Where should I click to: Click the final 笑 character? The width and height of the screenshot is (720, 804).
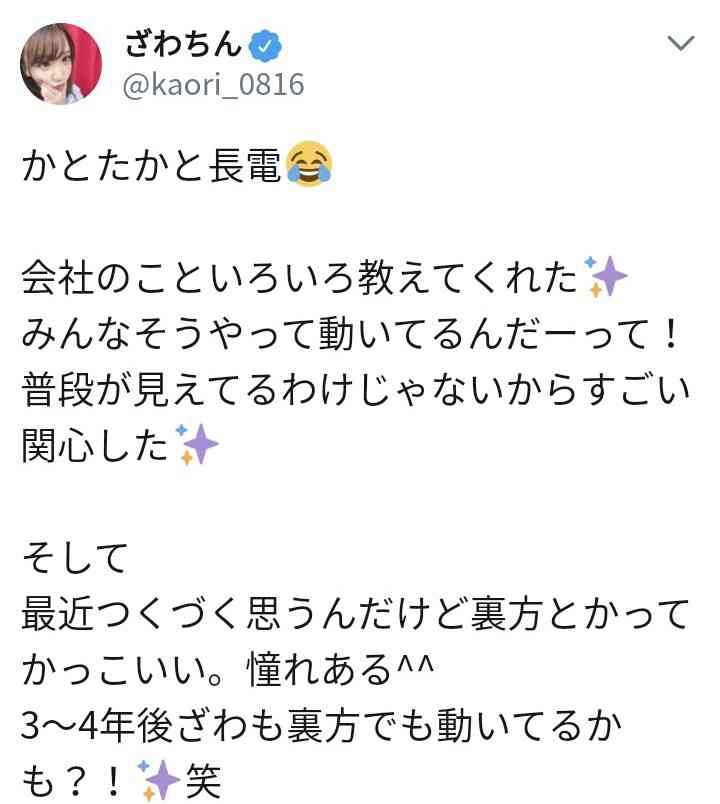204,781
